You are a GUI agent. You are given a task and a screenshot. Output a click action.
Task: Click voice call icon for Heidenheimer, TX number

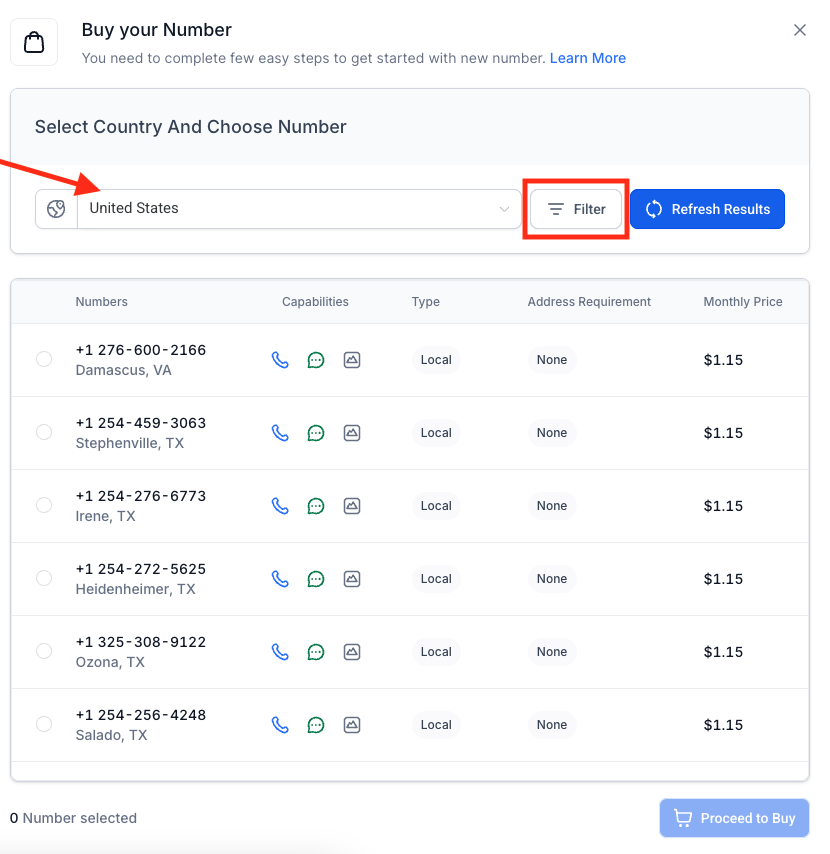point(280,579)
